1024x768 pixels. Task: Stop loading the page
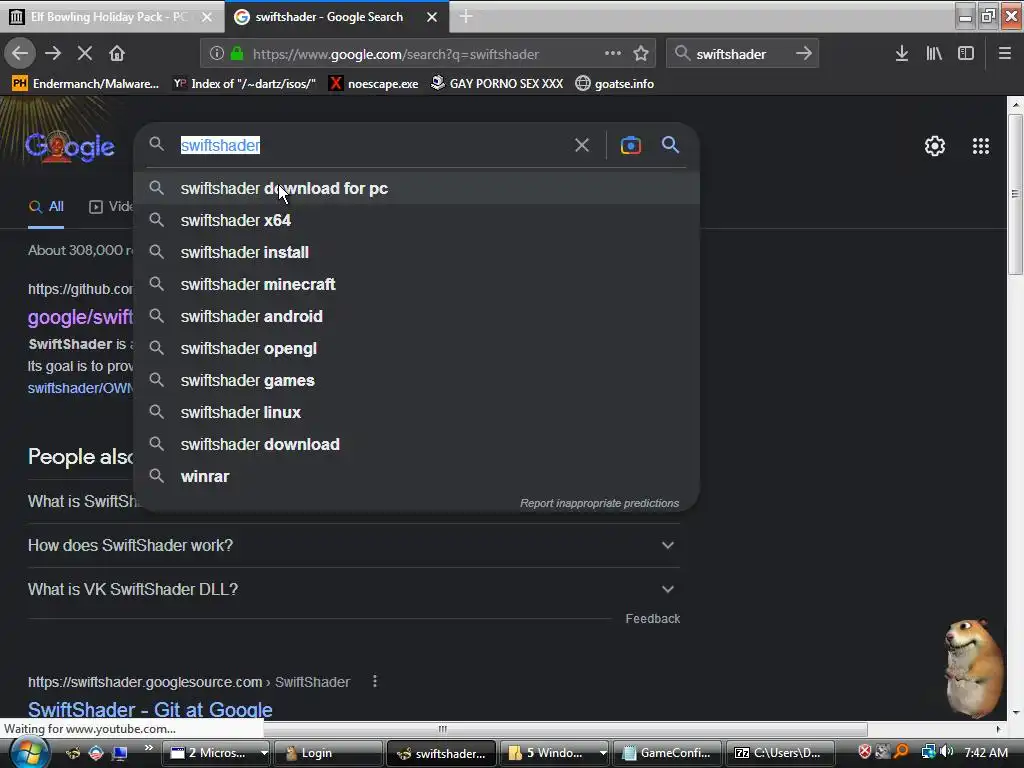point(85,54)
